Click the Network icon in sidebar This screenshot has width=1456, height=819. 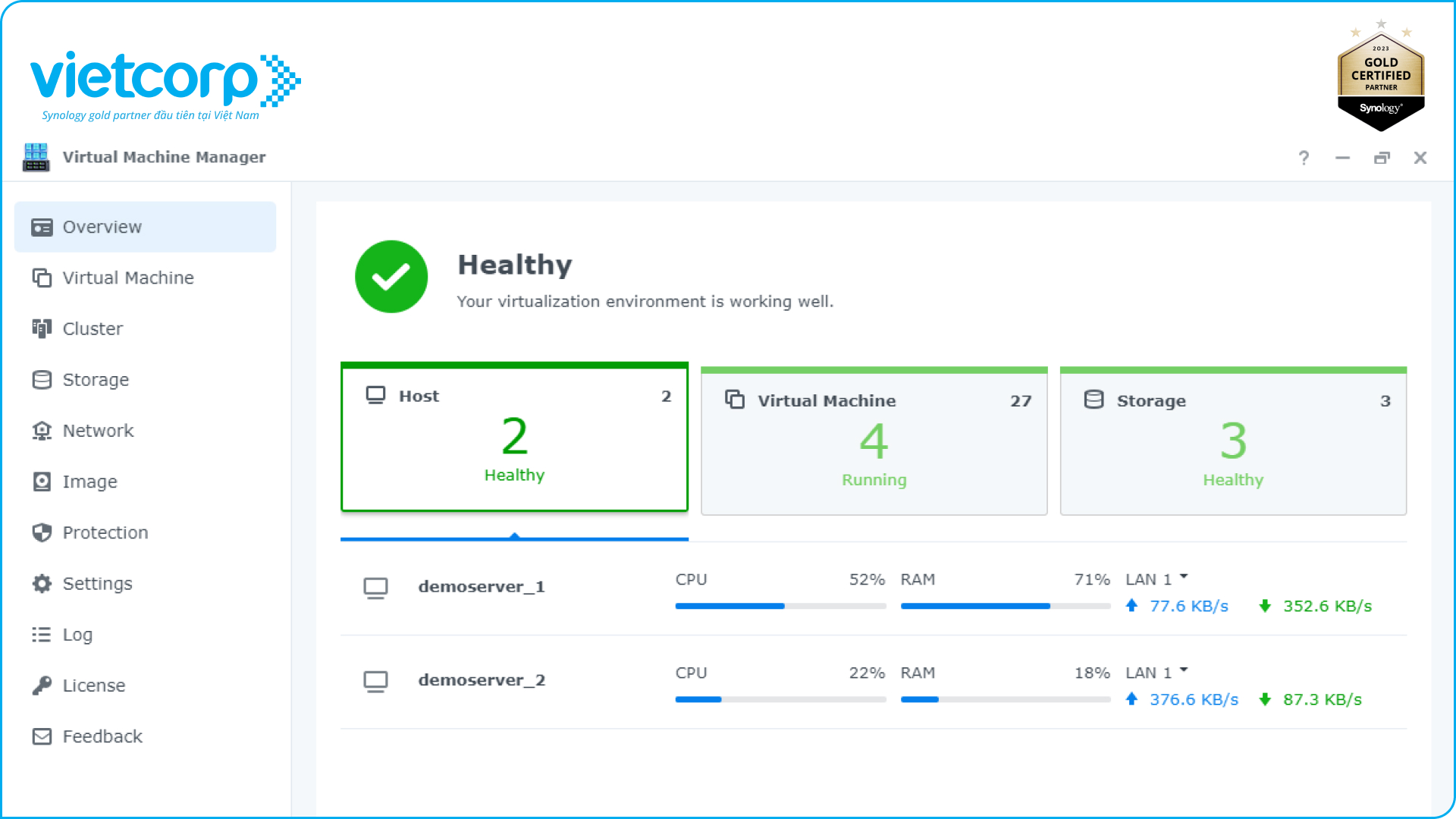click(42, 431)
